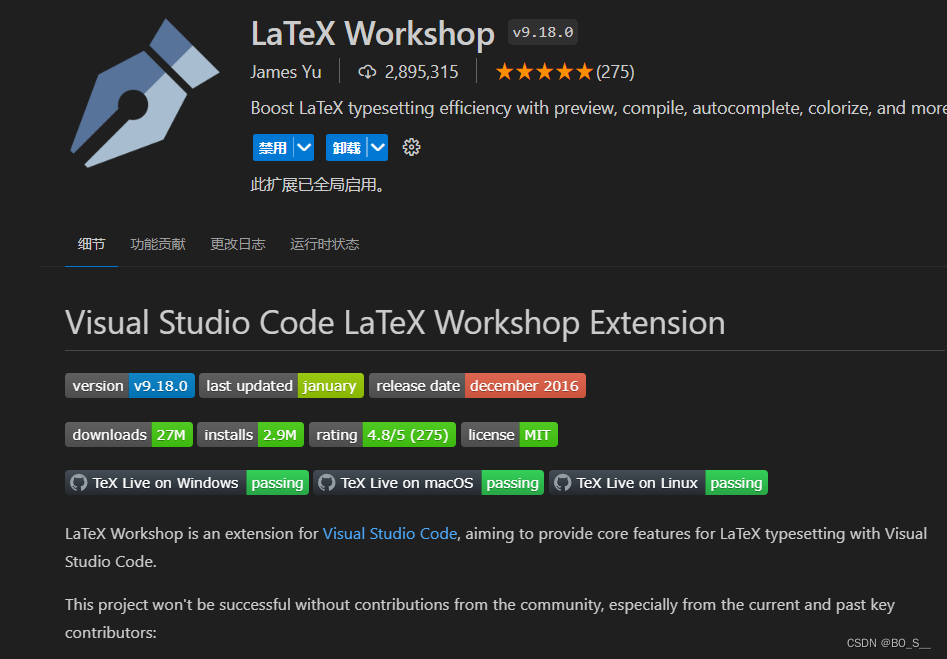Screen dimensions: 947x659
Task: Click the TeX Live on Linux passing status
Action: pos(736,483)
